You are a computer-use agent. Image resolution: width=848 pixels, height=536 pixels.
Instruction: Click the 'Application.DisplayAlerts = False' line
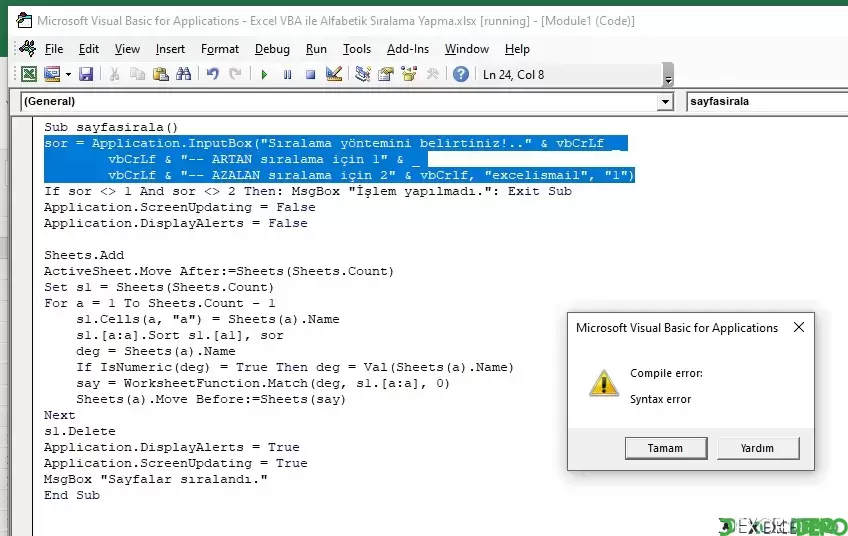pos(176,223)
